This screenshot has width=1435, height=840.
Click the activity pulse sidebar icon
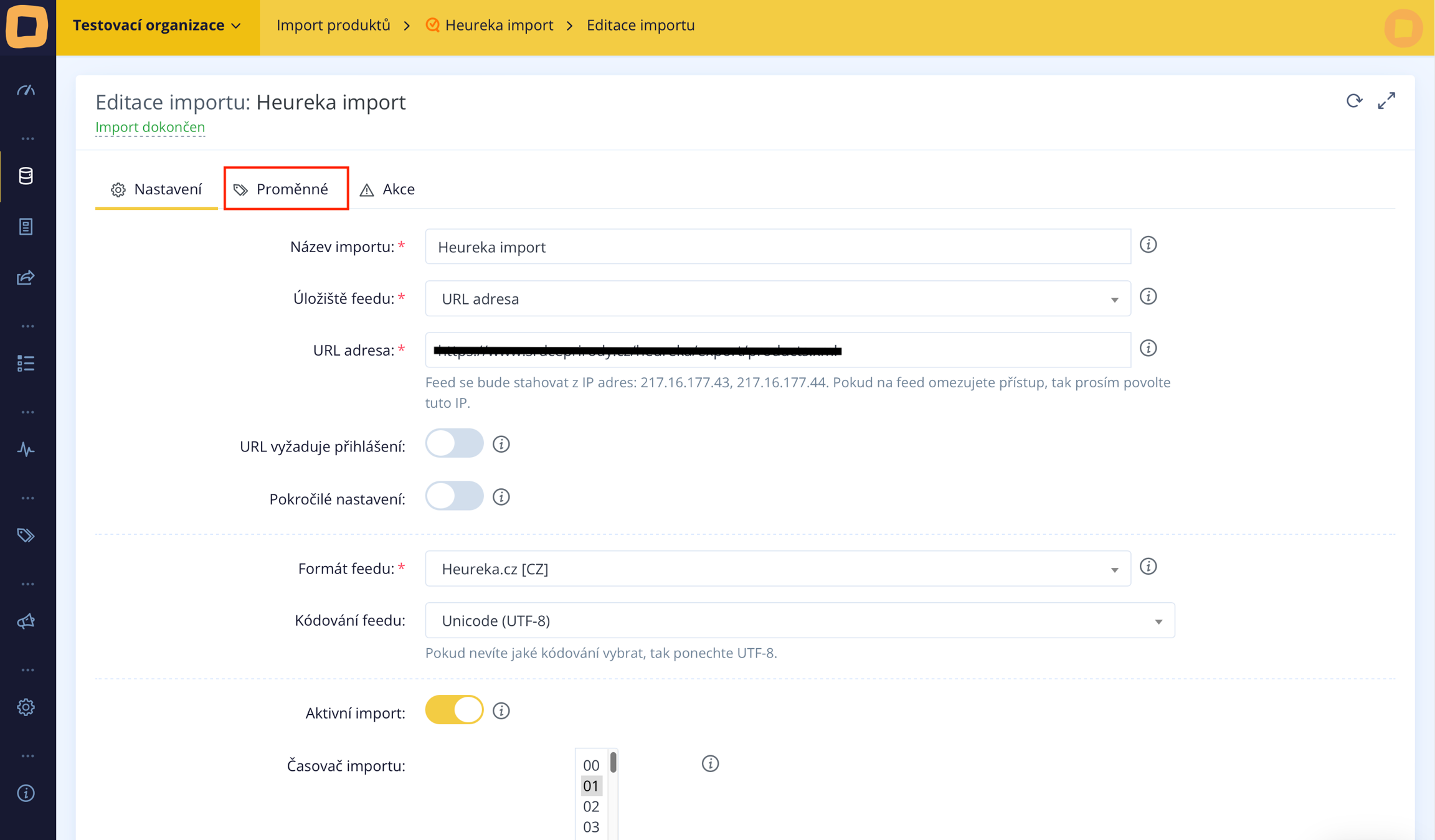(26, 450)
